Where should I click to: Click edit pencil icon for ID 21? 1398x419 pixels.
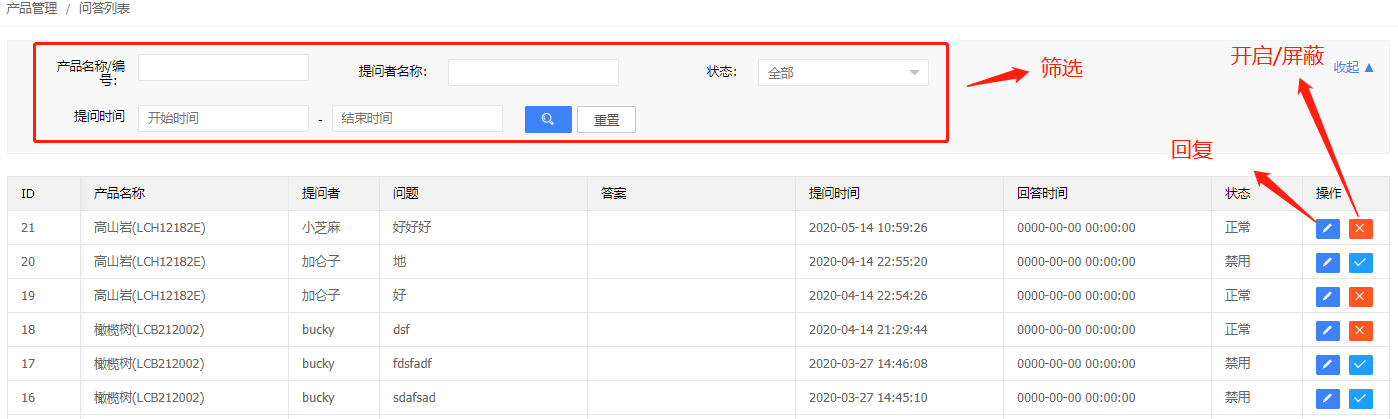click(1328, 229)
